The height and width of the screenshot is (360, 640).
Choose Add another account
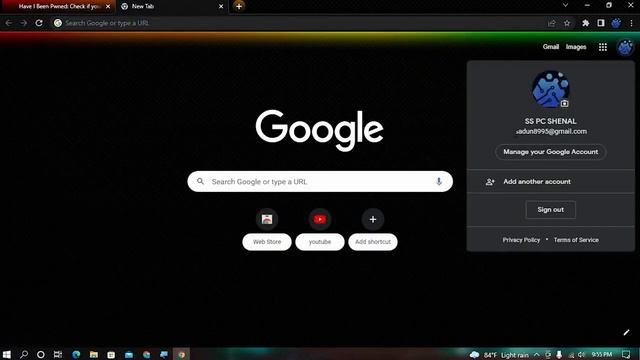(x=551, y=182)
